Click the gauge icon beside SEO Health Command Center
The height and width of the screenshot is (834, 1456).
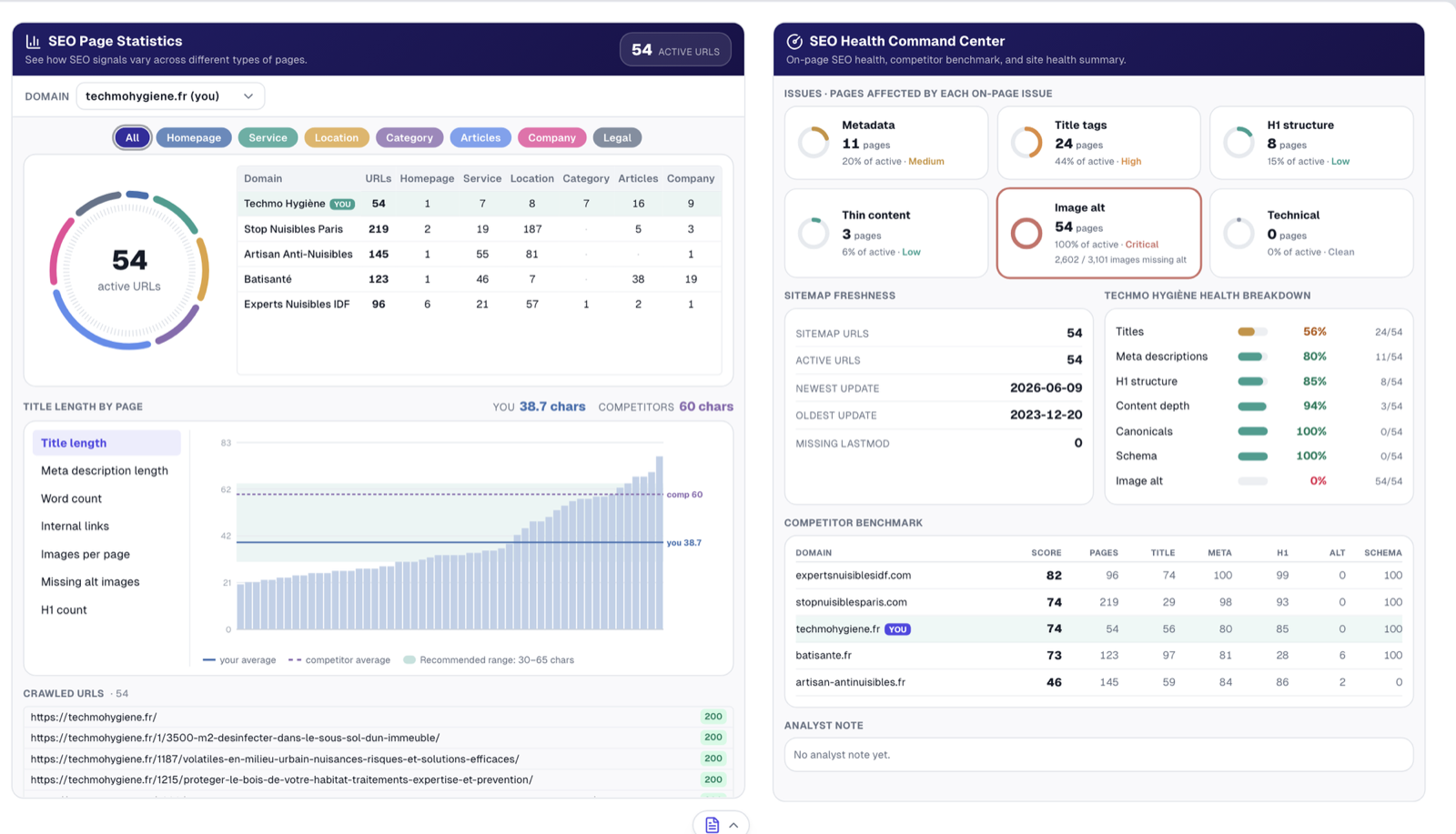794,41
